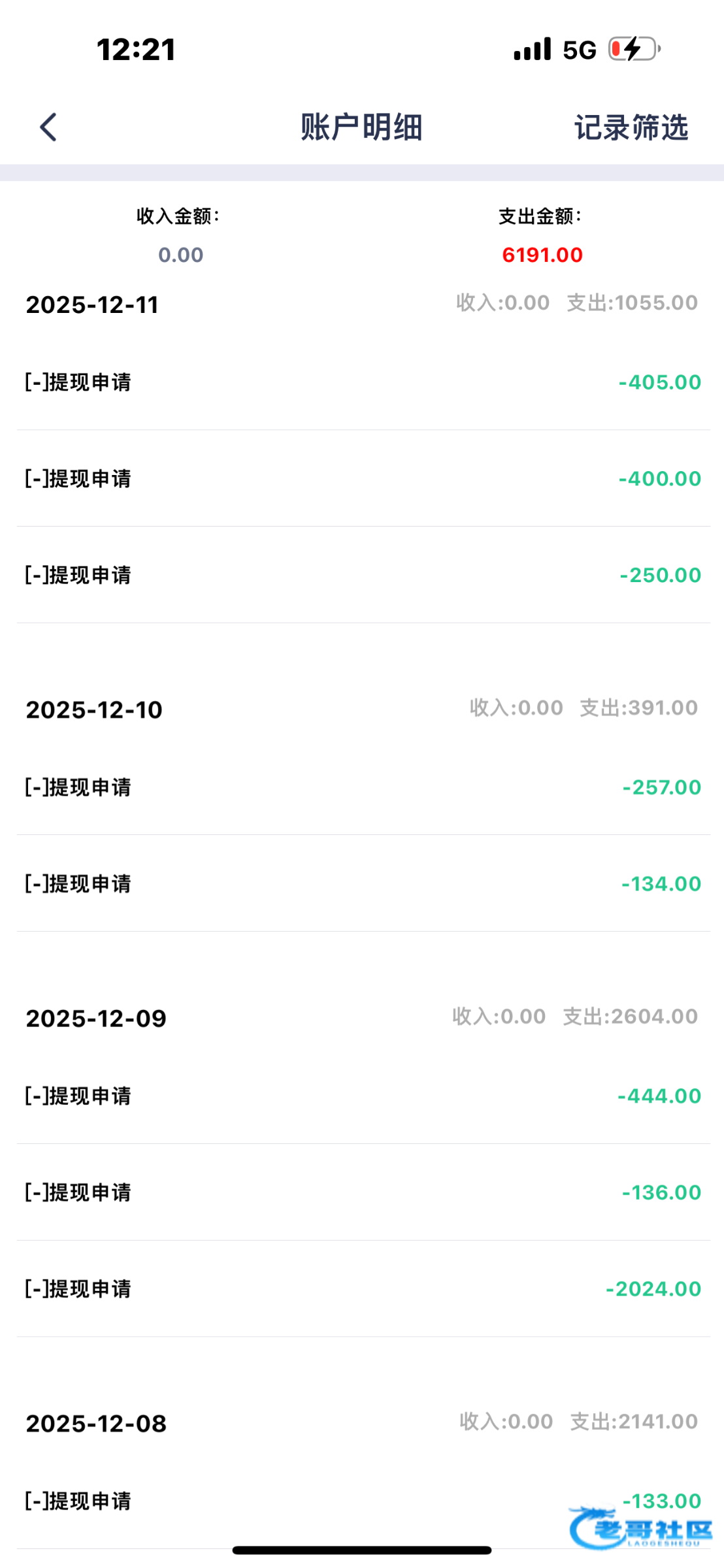Open the -444.00 withdrawal request
Viewport: 724px width, 1568px height.
tap(362, 1096)
